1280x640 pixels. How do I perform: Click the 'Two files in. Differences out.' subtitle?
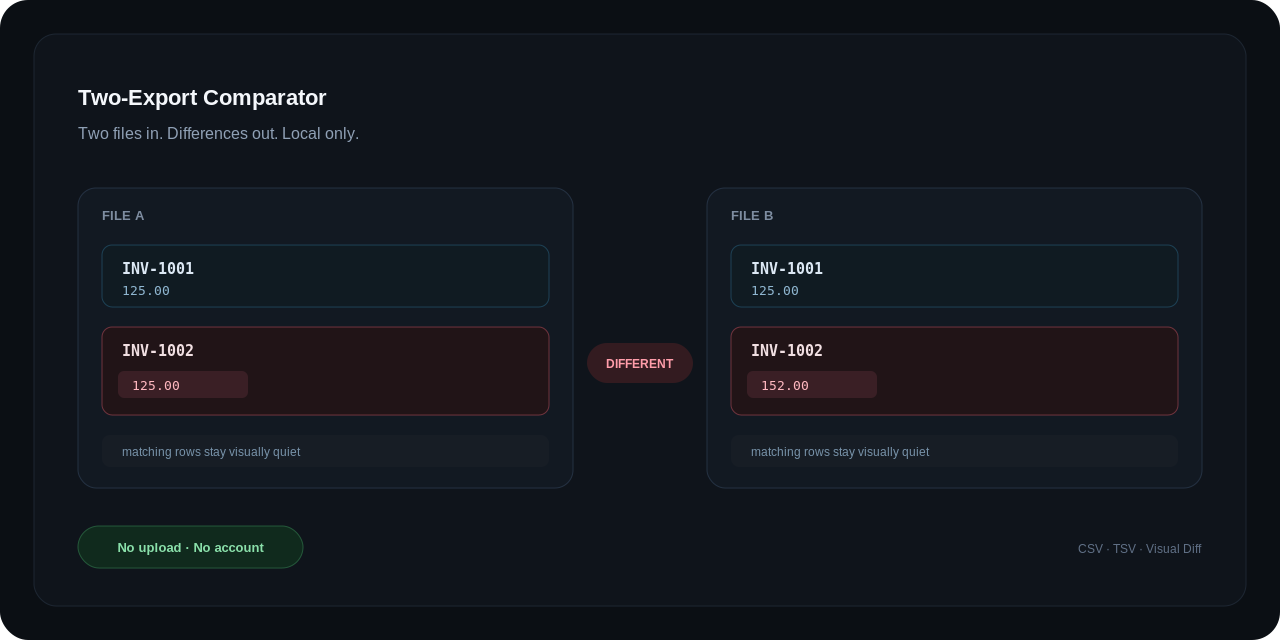[218, 134]
